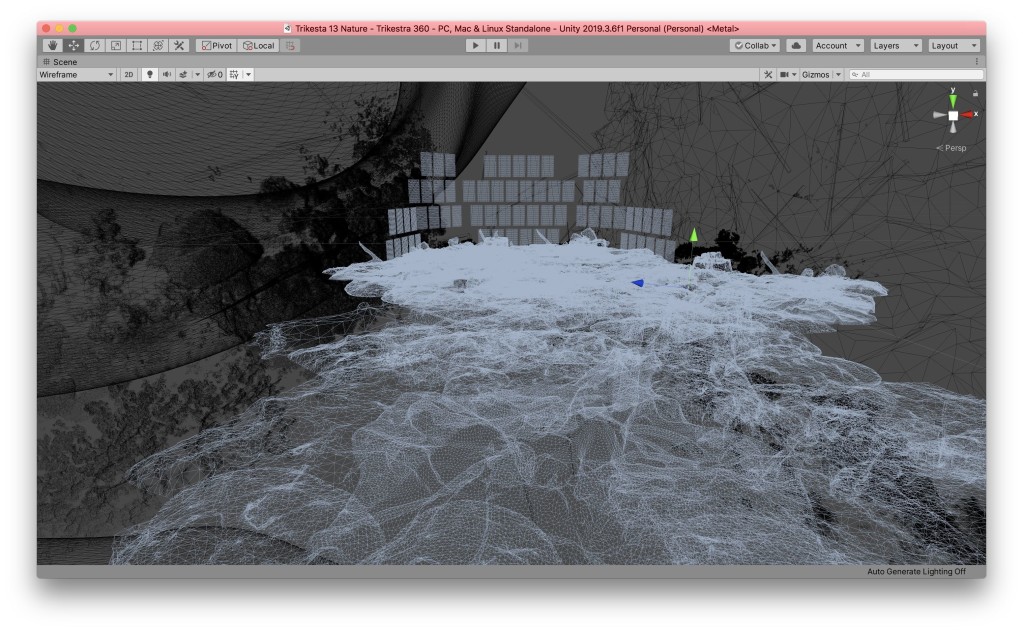Image resolution: width=1023 pixels, height=631 pixels.
Task: Open the Layout dropdown
Action: [x=953, y=46]
